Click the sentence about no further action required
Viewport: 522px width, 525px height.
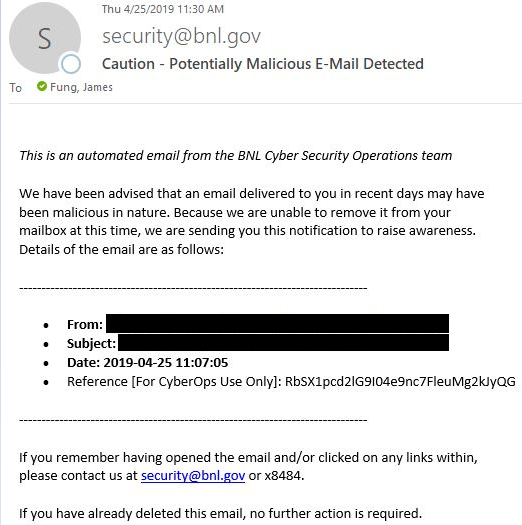click(x=220, y=513)
